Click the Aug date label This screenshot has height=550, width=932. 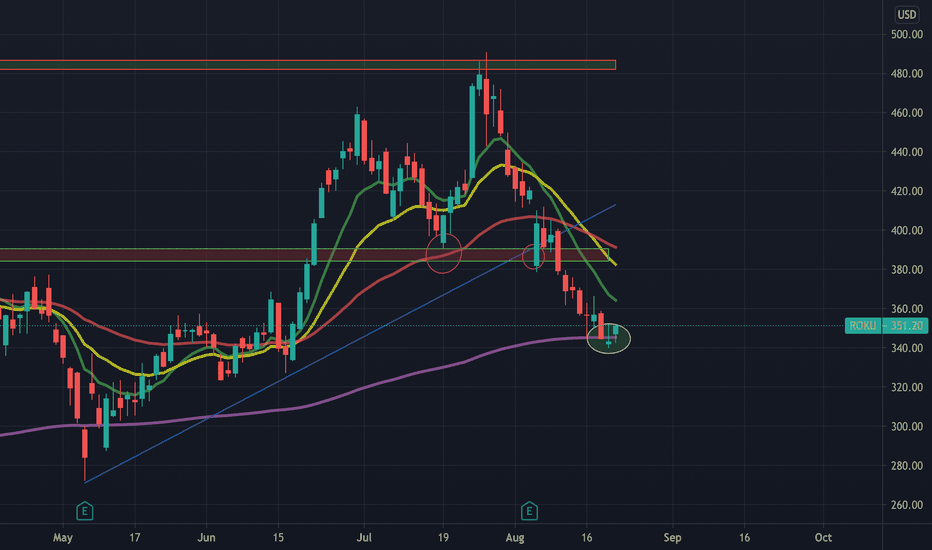pyautogui.click(x=515, y=538)
